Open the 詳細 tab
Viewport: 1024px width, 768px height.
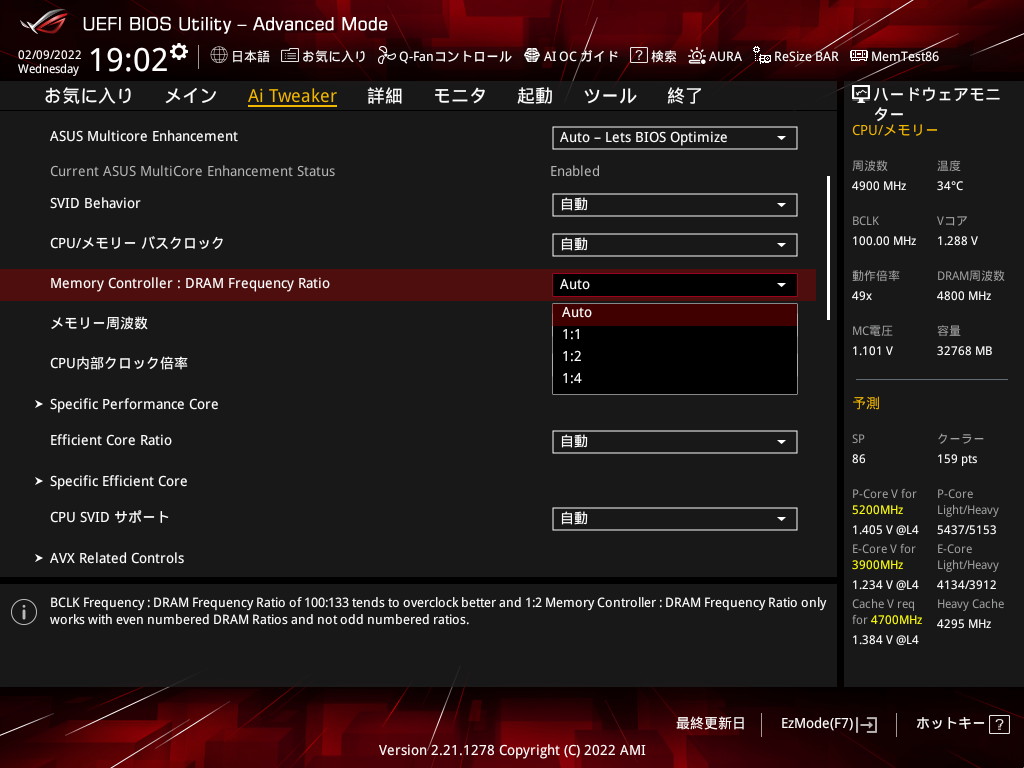pos(385,96)
